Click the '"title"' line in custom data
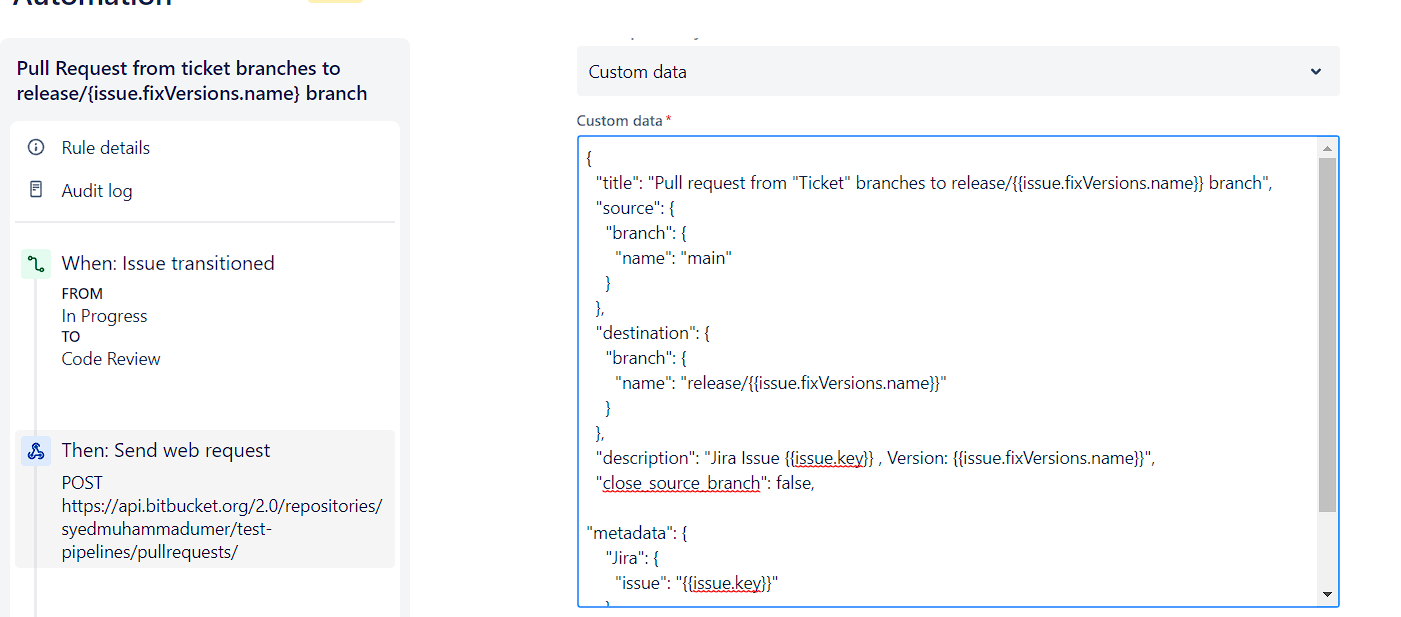The image size is (1401, 617). pyautogui.click(x=934, y=183)
